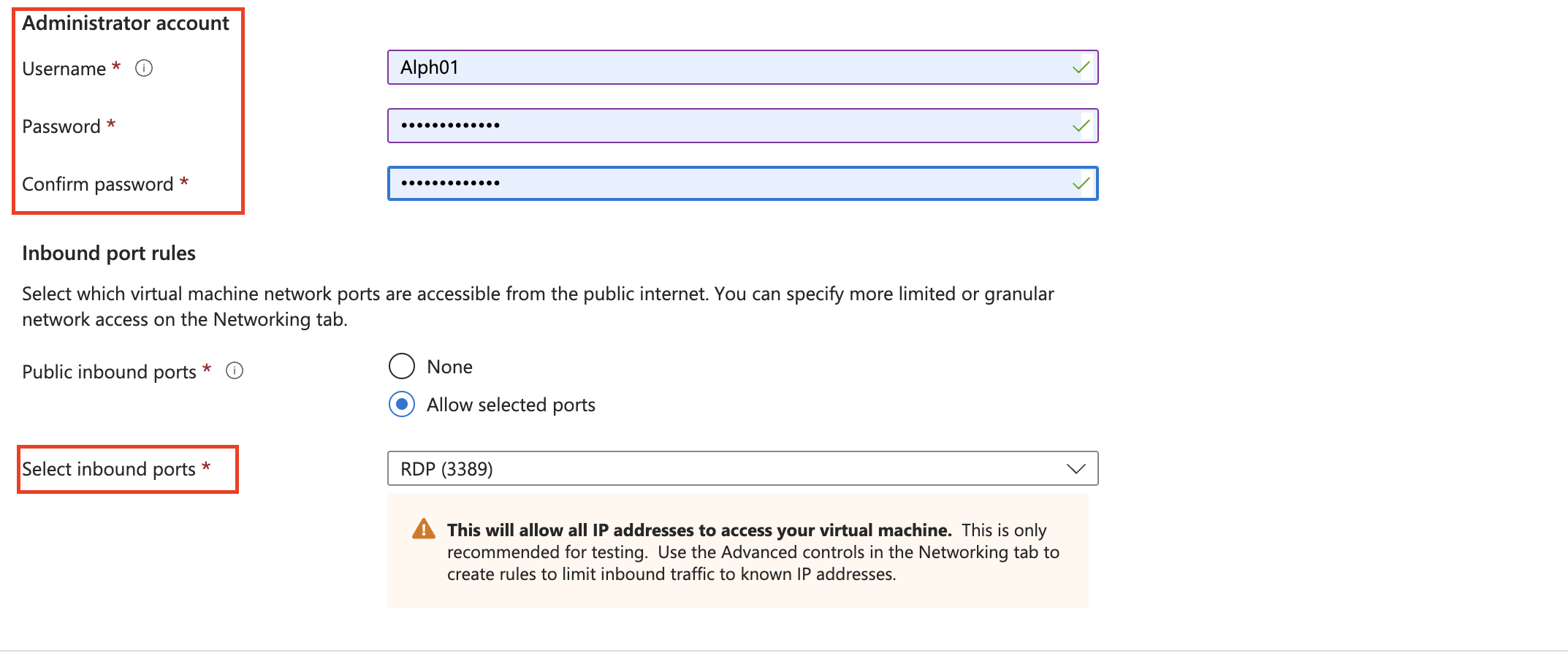
Task: Click the None option label text
Action: (x=449, y=367)
